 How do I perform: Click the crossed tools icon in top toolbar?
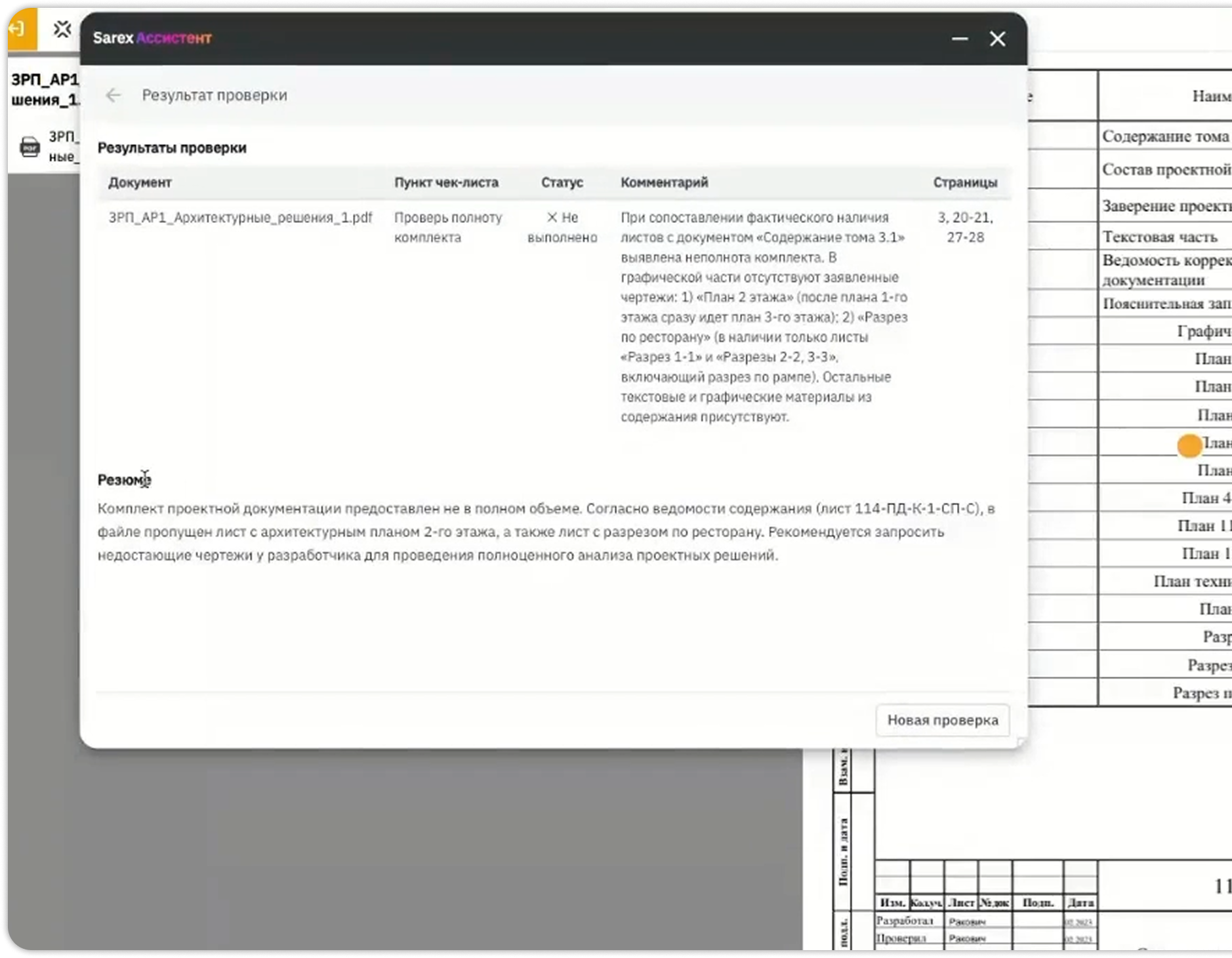coord(62,29)
